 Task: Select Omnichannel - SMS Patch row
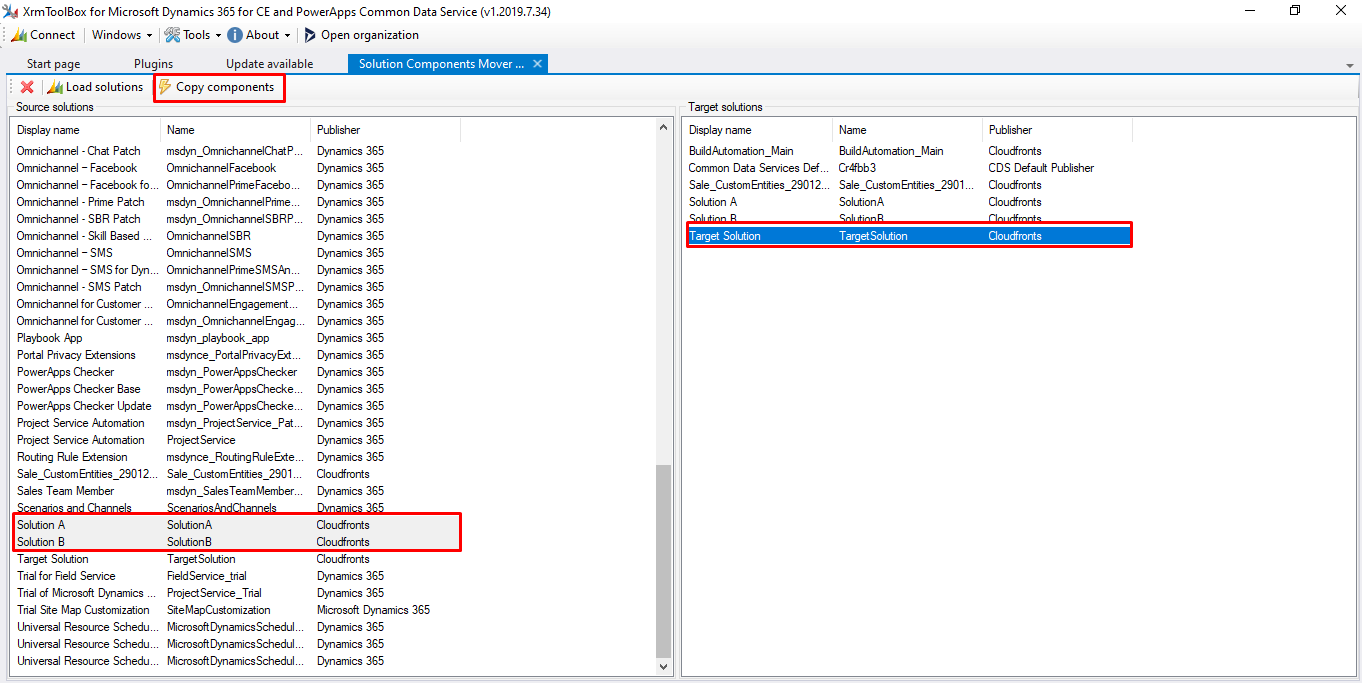click(x=235, y=287)
